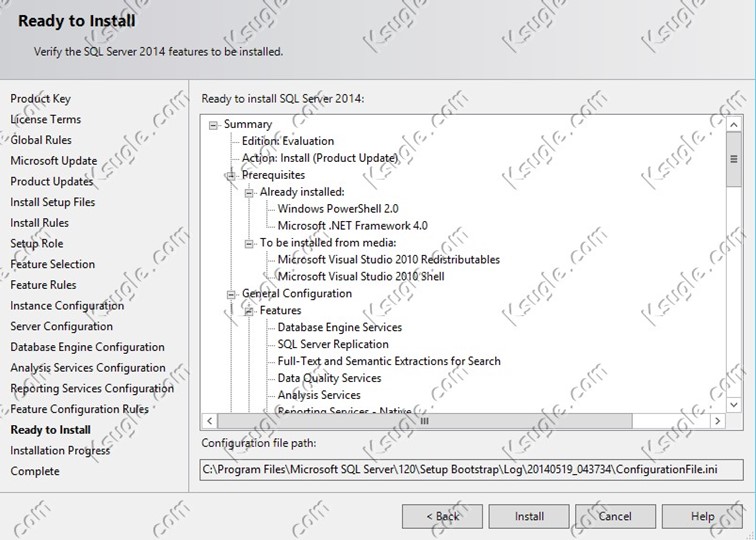Select the Edition: Evaluation tree row
The width and height of the screenshot is (756, 540).
pyautogui.click(x=288, y=141)
